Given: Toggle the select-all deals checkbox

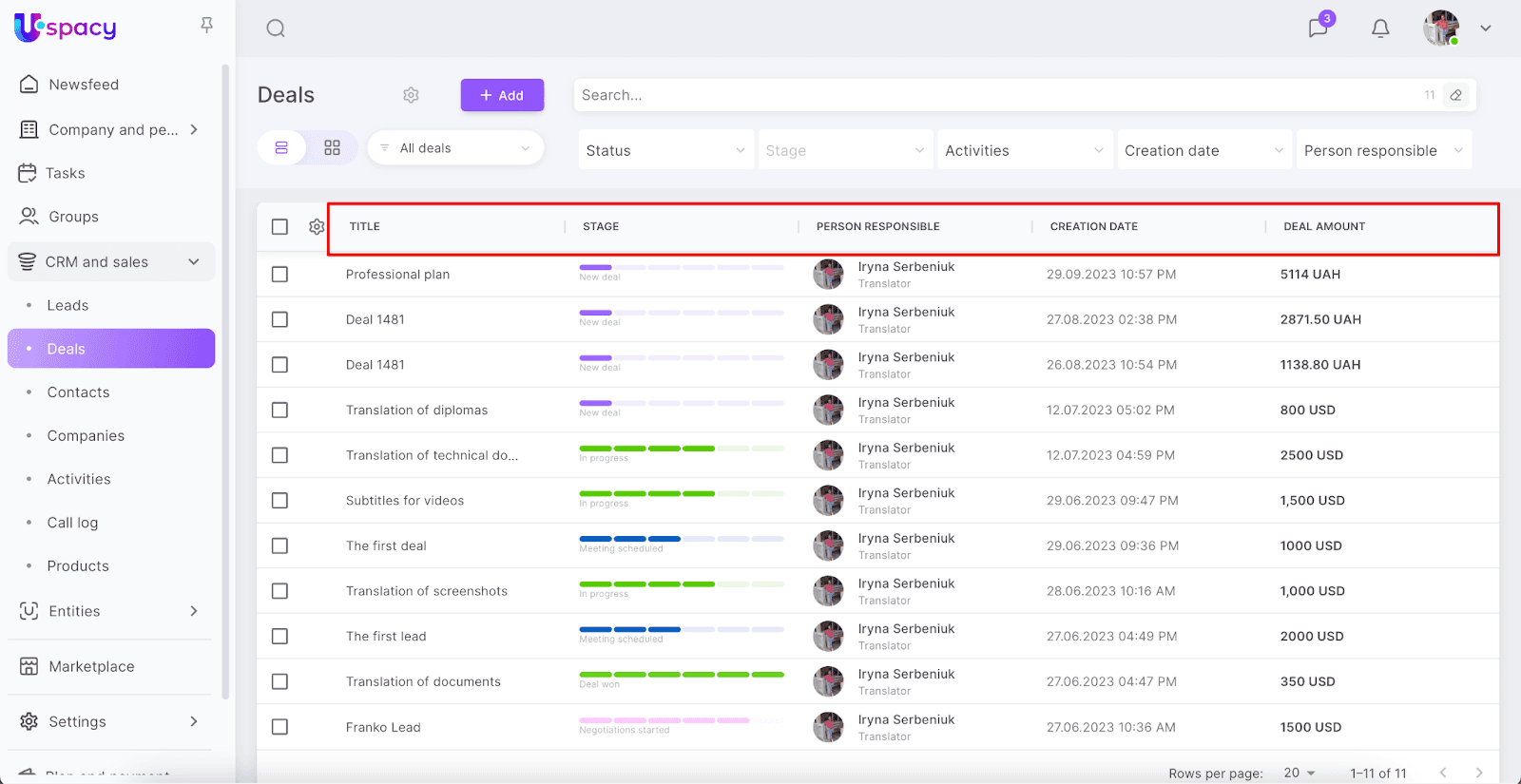Looking at the screenshot, I should pos(279,227).
